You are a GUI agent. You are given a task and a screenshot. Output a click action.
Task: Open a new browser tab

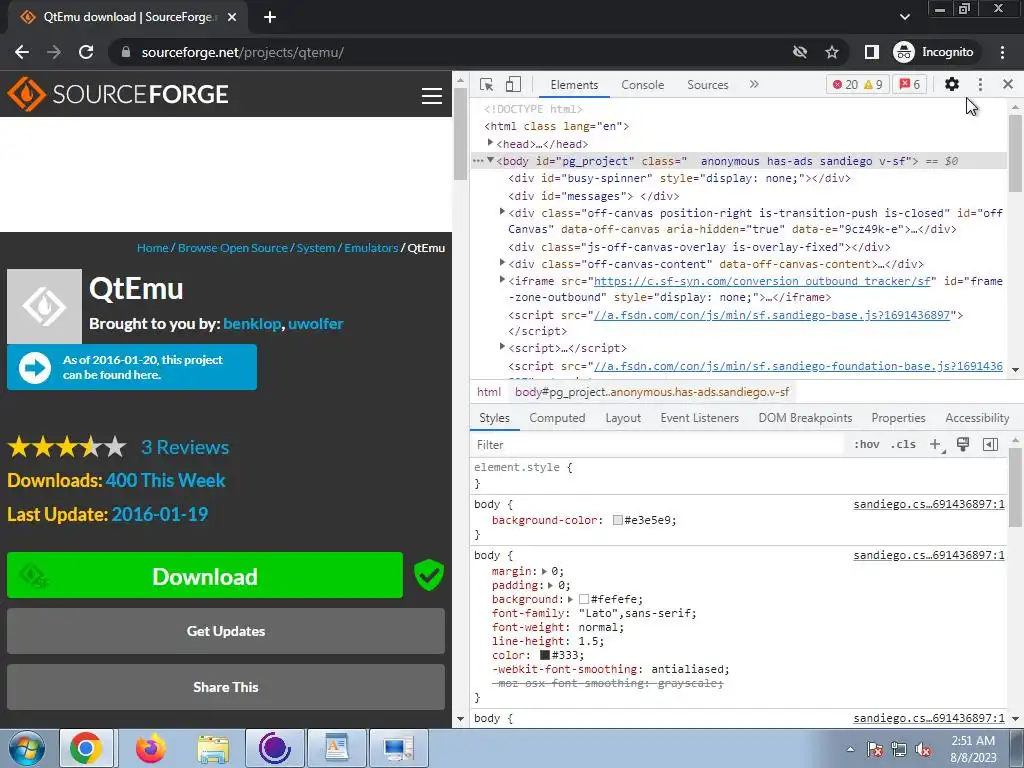tap(270, 18)
